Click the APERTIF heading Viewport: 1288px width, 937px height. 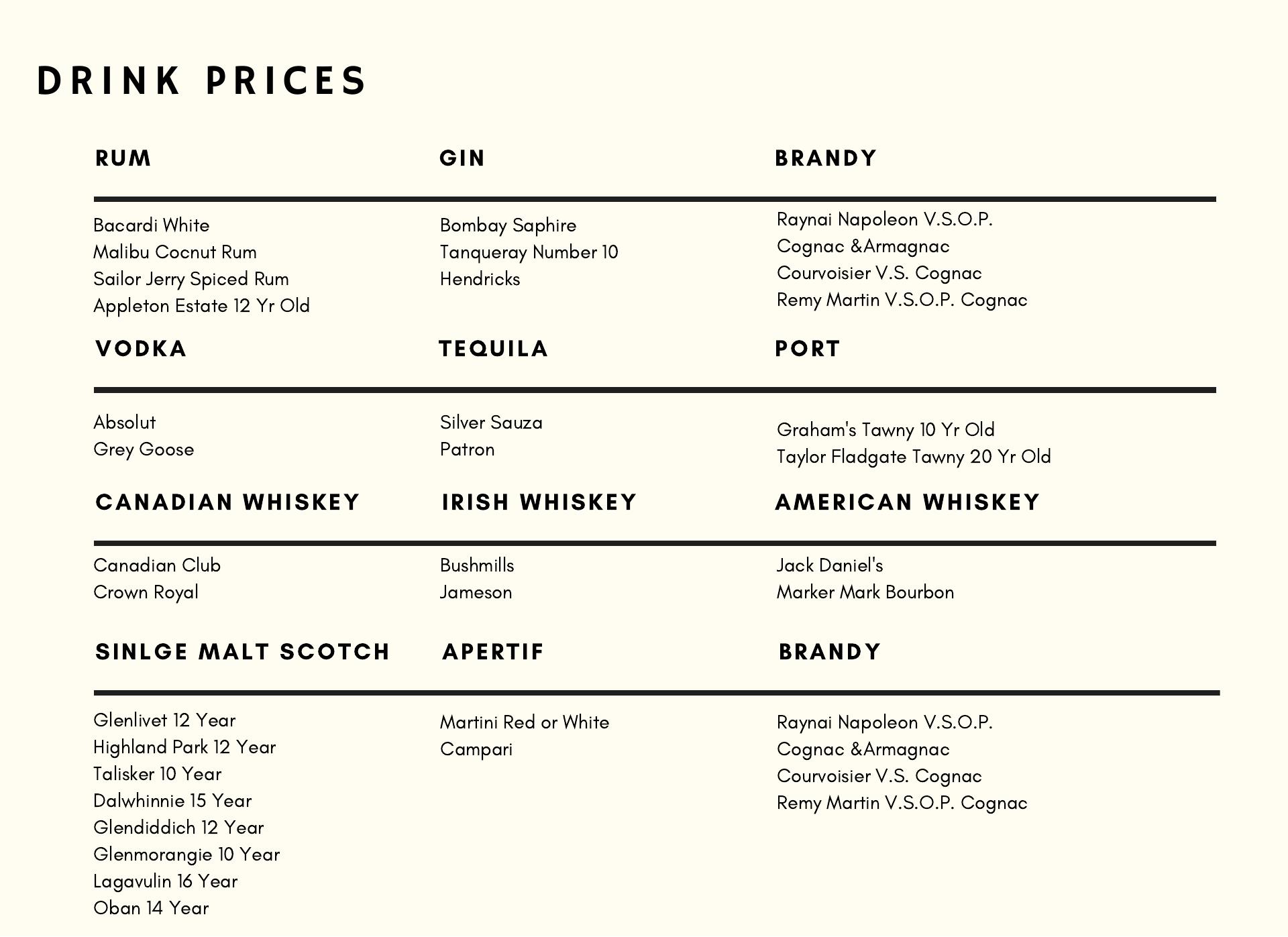point(493,652)
